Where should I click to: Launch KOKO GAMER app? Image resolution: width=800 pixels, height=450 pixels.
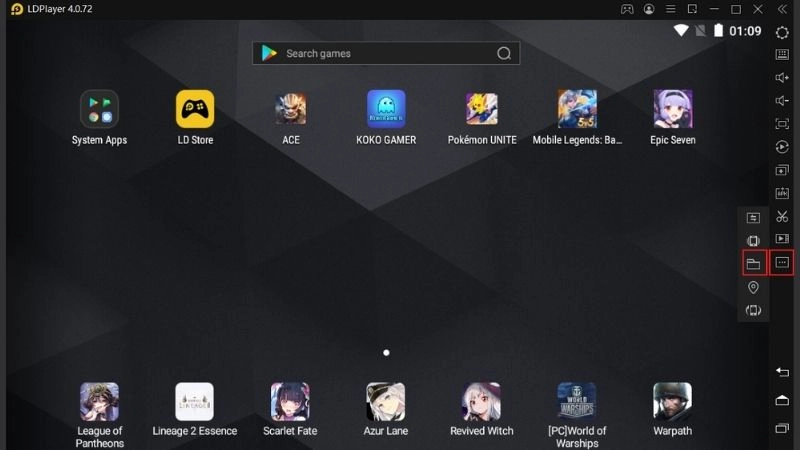pos(386,109)
